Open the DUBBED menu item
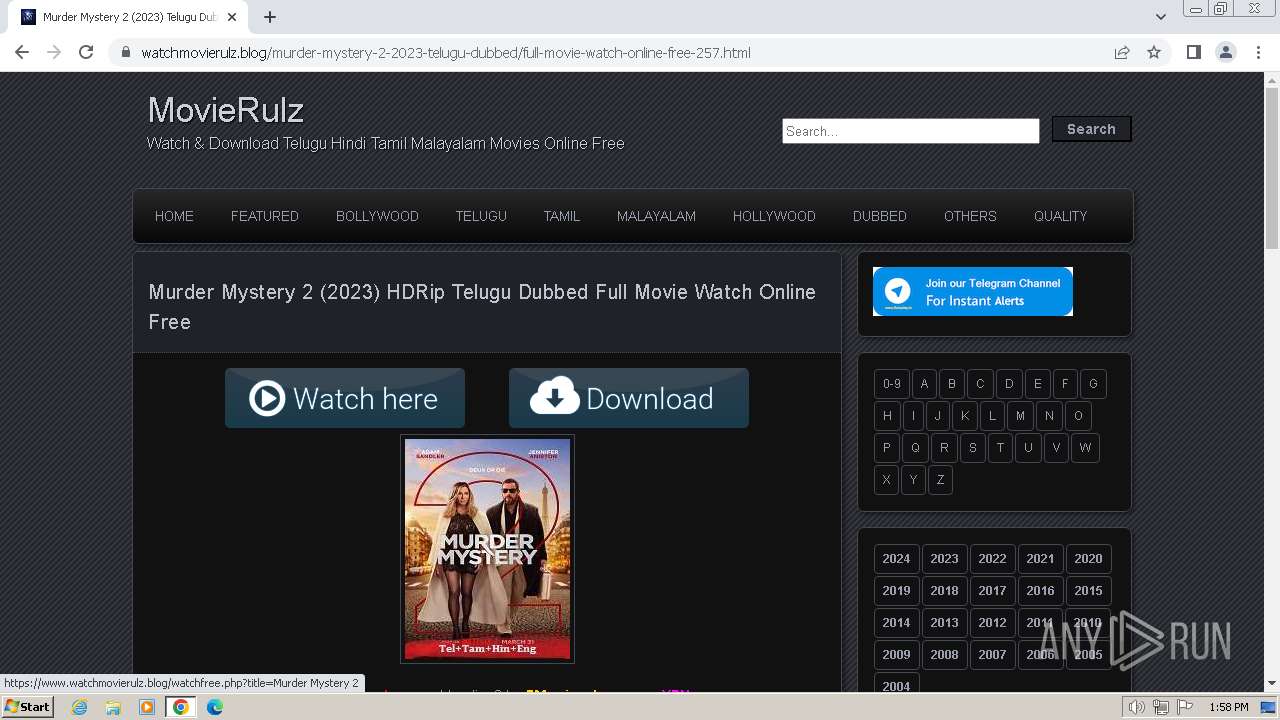Screen dimensions: 1280x720 [880, 216]
